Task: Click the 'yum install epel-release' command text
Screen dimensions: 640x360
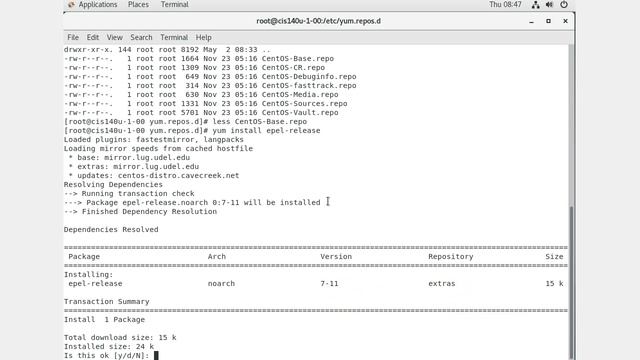Action: [x=266, y=131]
